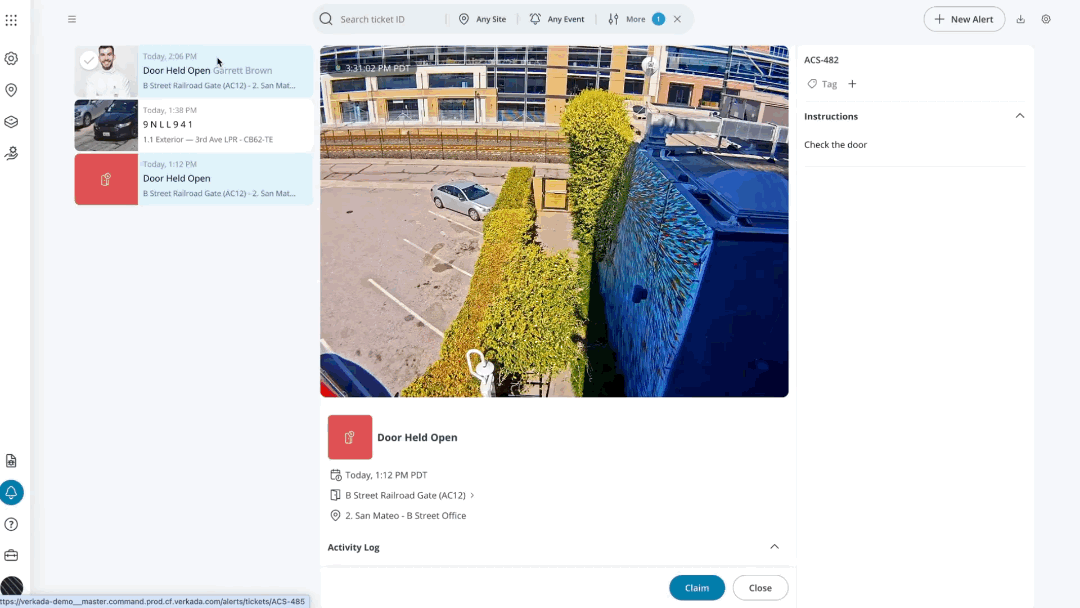The height and width of the screenshot is (608, 1080).
Task: Claim the Door Held Open ticket
Action: [x=697, y=588]
